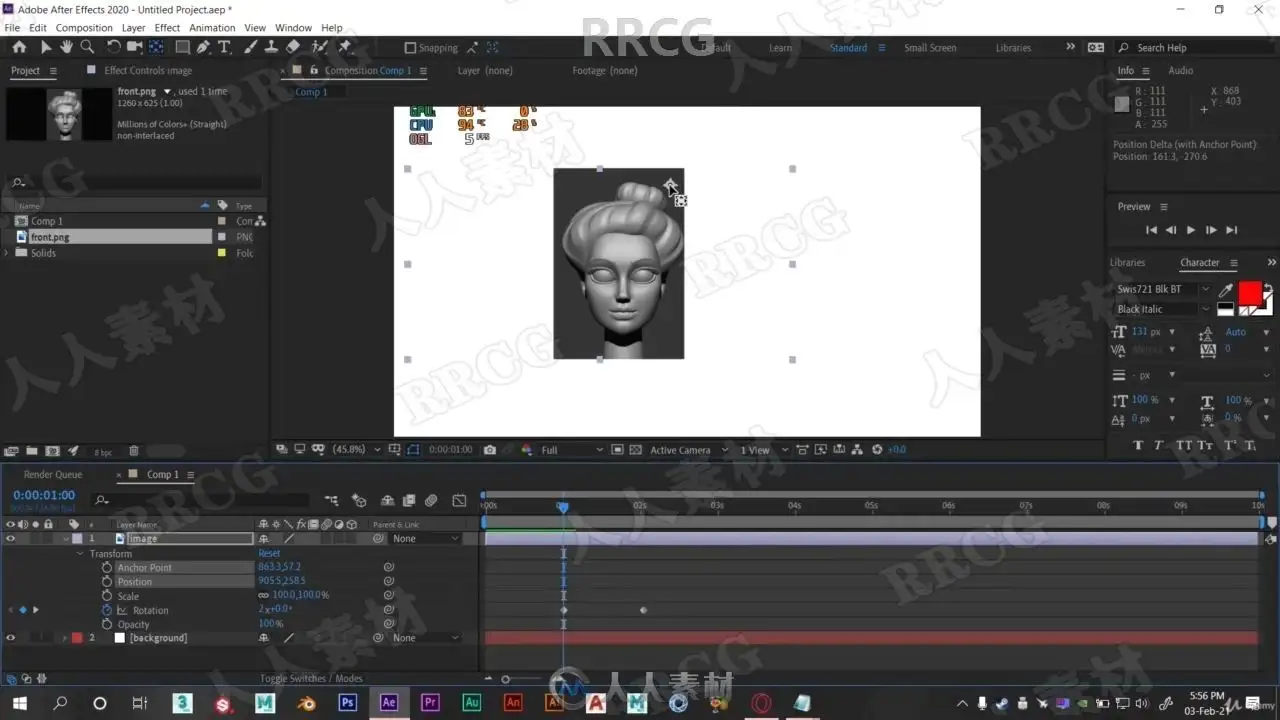
Task: Click the Graph Editor icon in timeline
Action: point(459,501)
